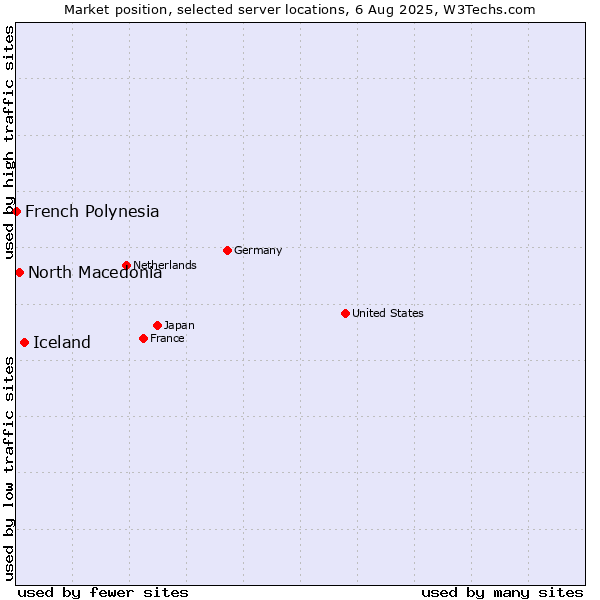Click the "used by fewer sites" axis label
Viewport: 600px width, 600px height.
103,593
